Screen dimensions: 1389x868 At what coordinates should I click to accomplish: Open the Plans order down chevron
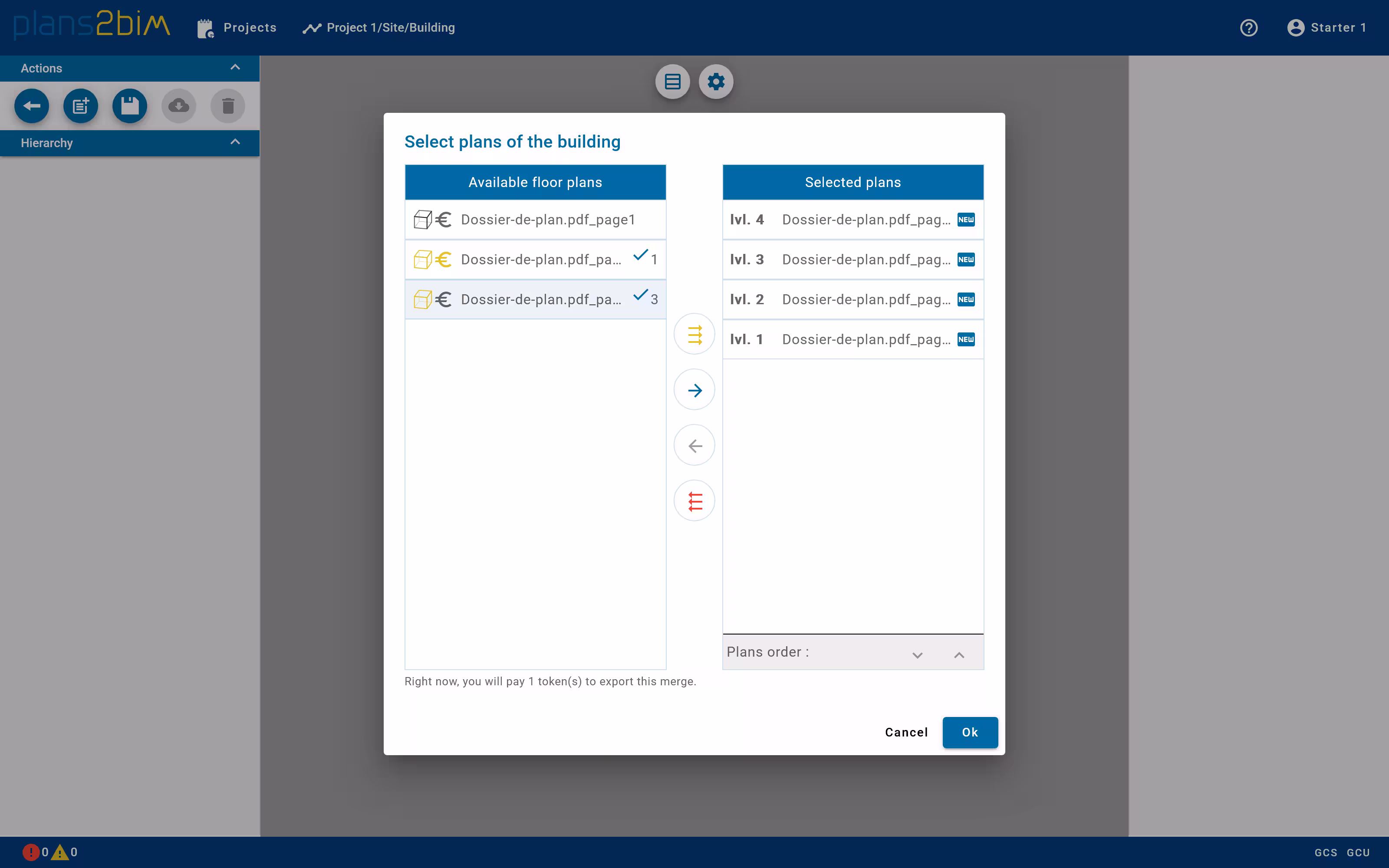pyautogui.click(x=917, y=654)
